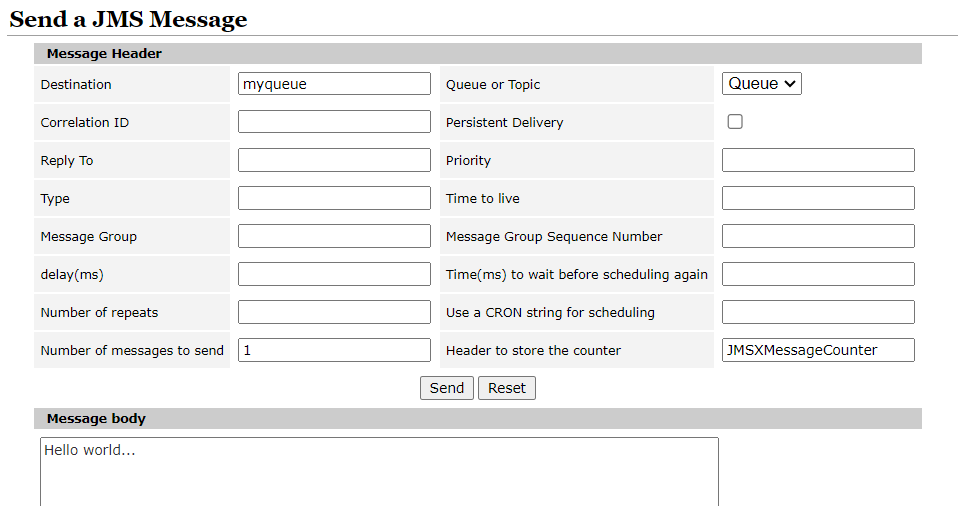Select the delay(ms) input field

click(334, 274)
